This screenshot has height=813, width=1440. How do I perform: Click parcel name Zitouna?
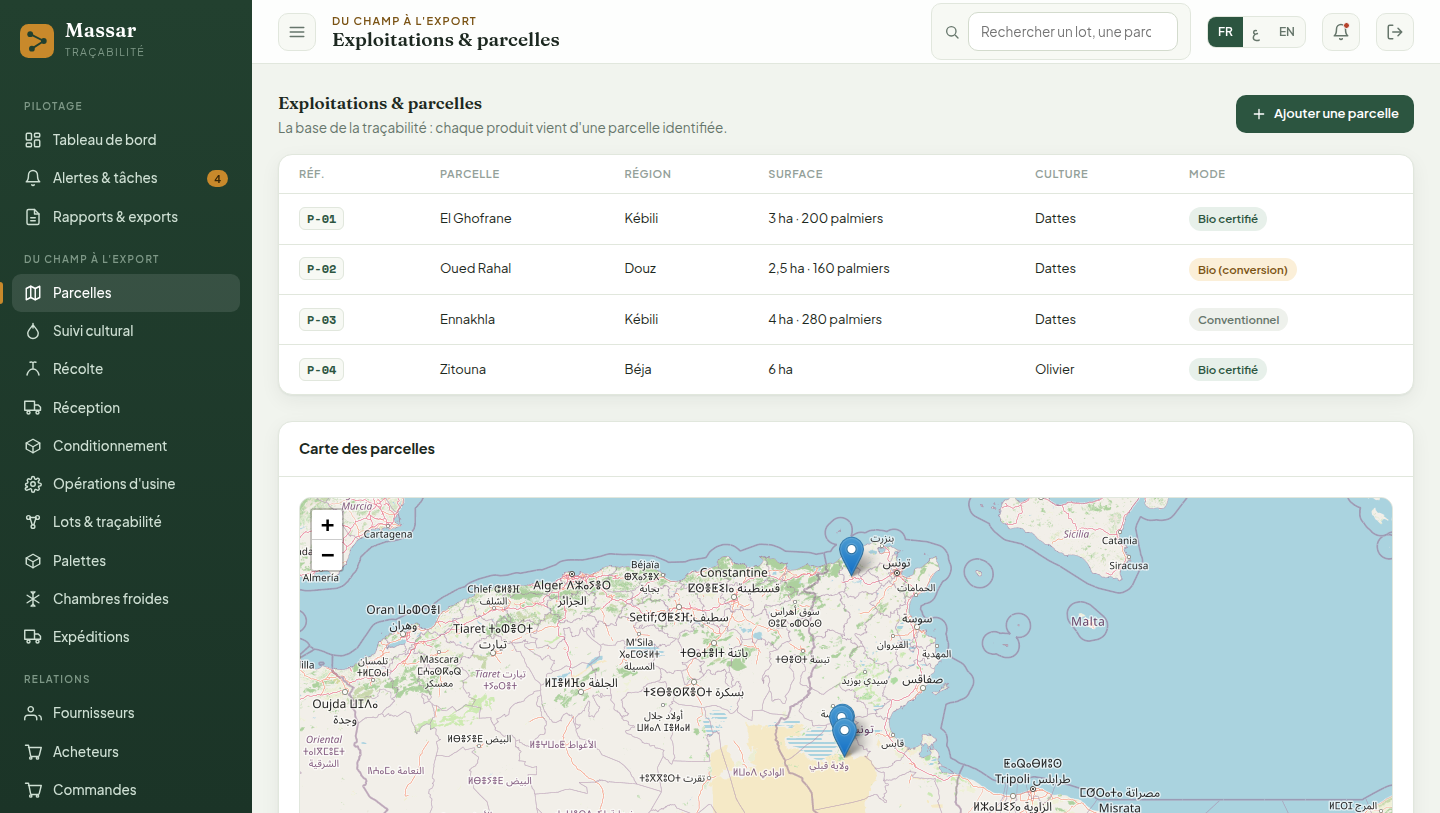[463, 369]
